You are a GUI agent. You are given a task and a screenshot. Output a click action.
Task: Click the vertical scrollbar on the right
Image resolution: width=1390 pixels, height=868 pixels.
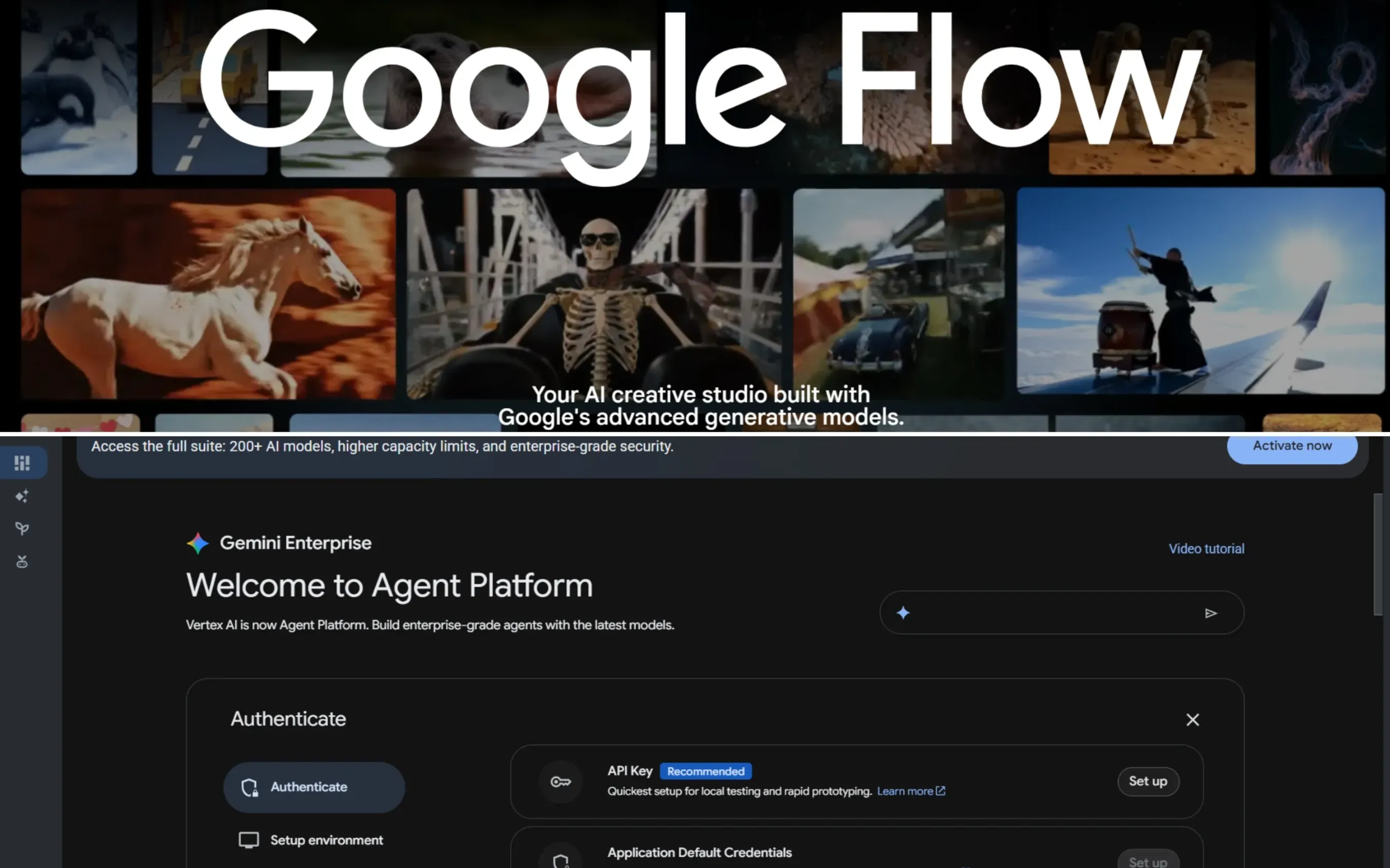click(1378, 554)
